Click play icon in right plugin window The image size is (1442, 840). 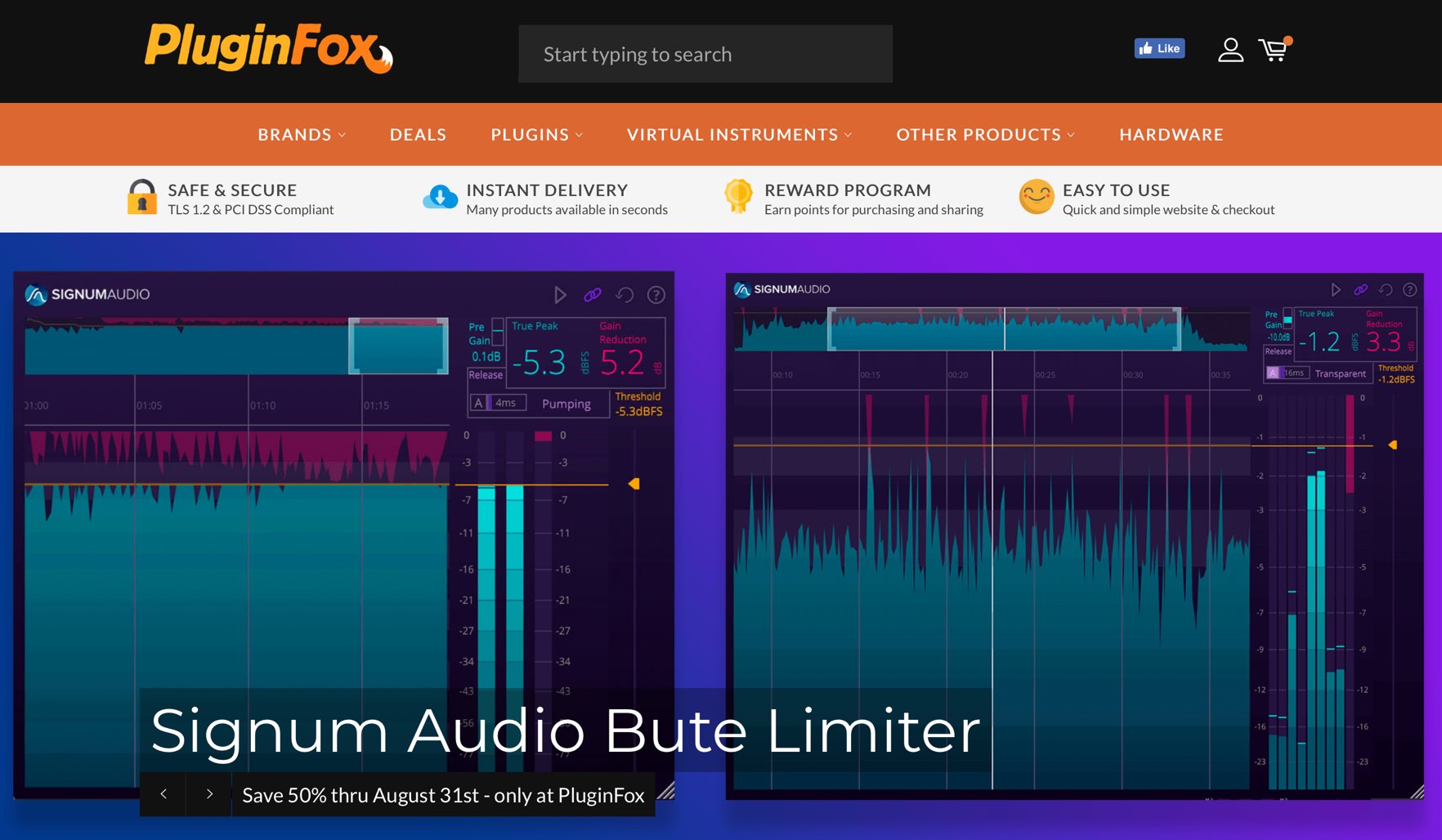[x=1336, y=290]
